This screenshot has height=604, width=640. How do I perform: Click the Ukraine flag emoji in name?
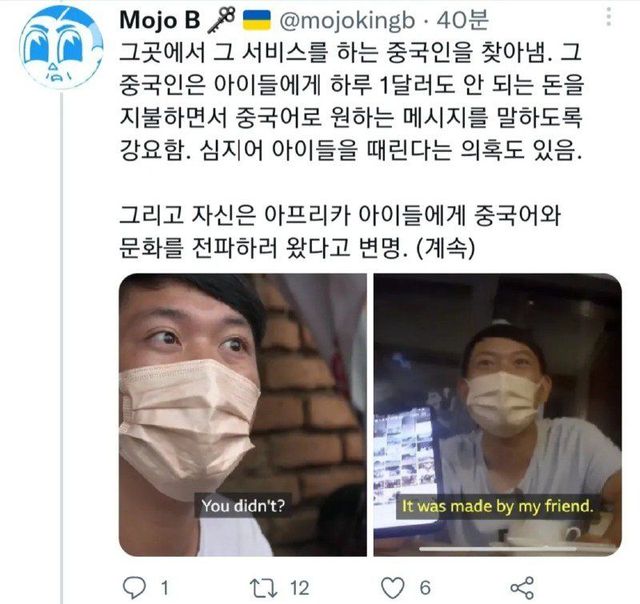pyautogui.click(x=257, y=20)
